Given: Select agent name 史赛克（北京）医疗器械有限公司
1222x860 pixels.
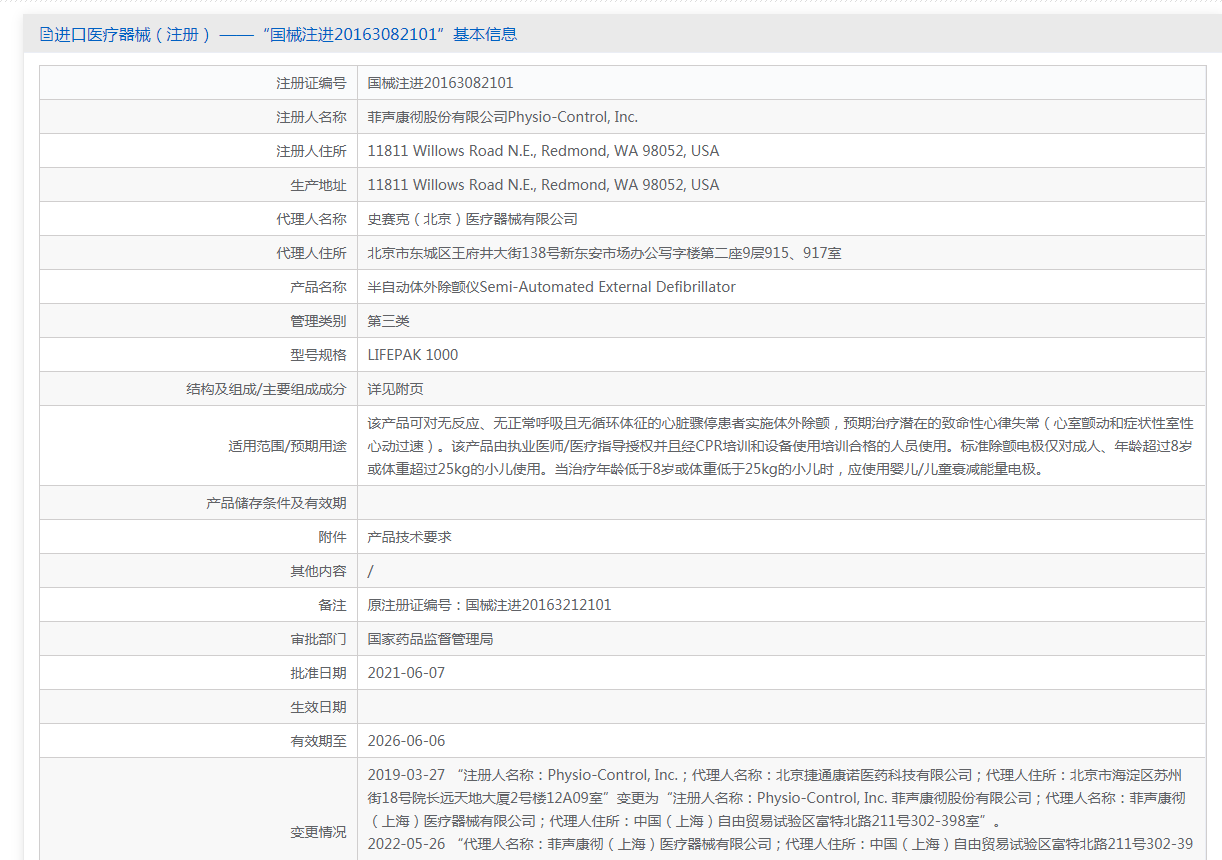Looking at the screenshot, I should (472, 219).
